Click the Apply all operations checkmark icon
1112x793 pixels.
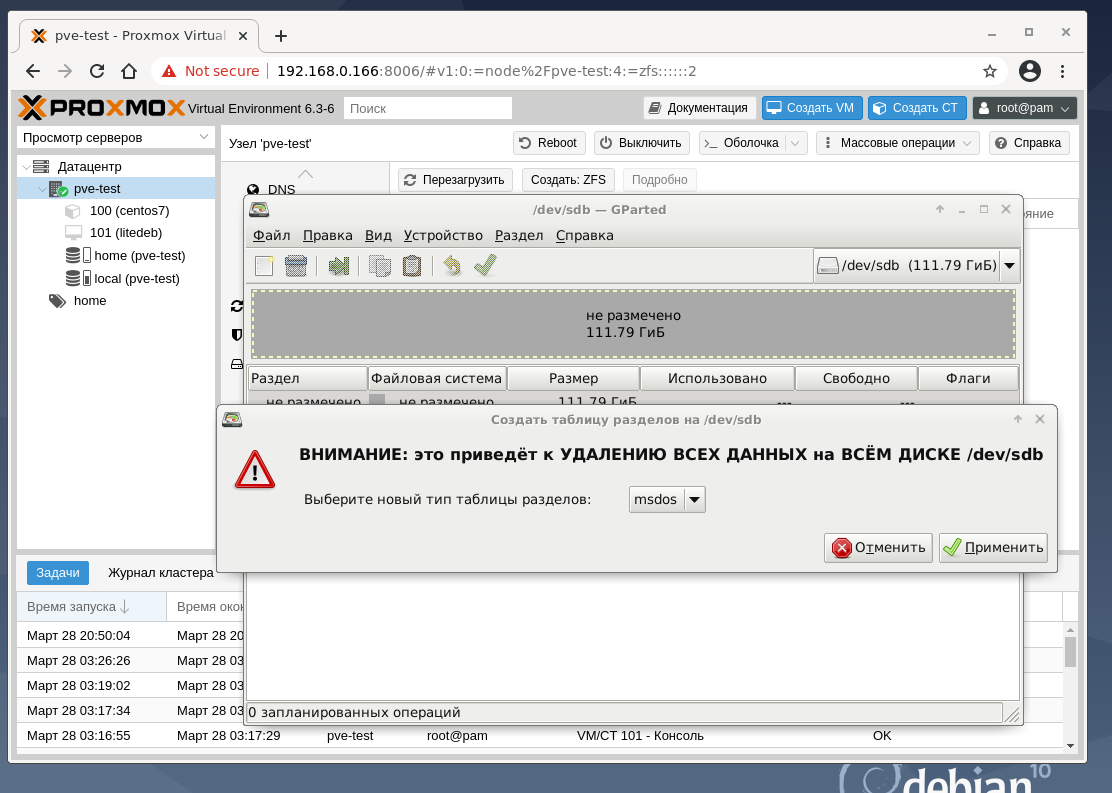click(485, 266)
